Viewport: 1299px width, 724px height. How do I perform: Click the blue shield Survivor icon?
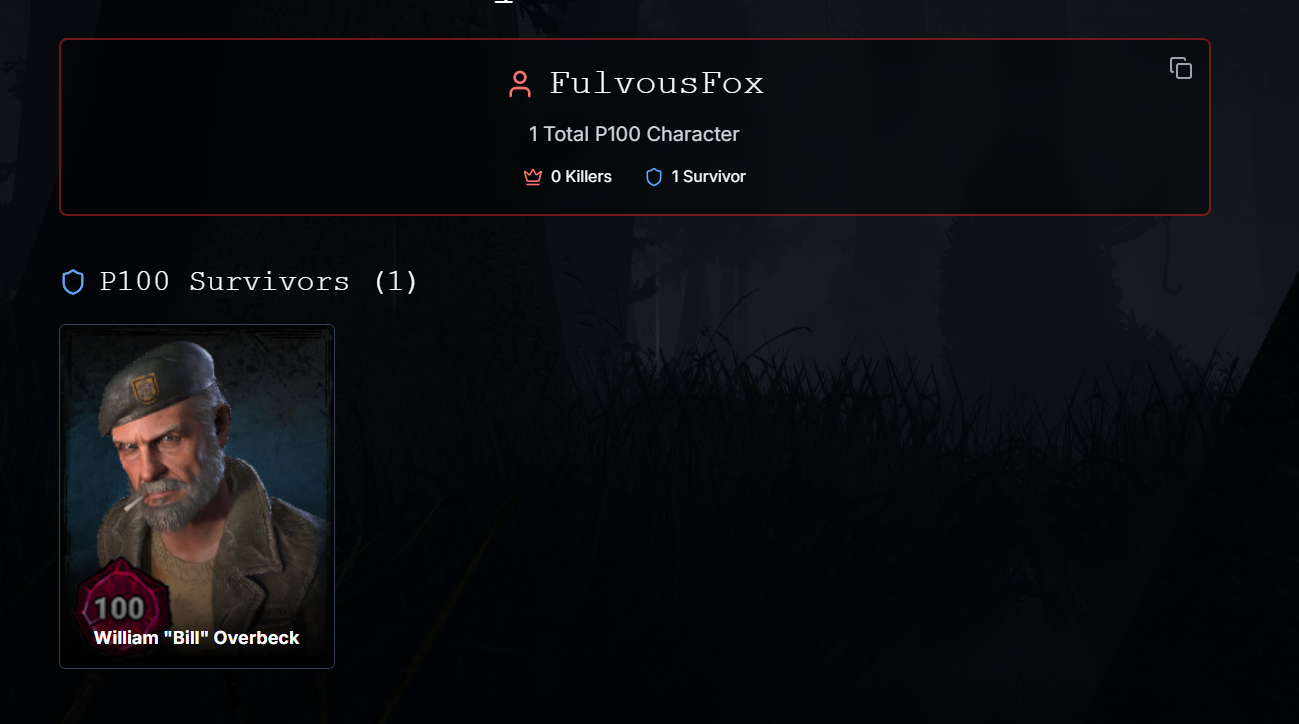(x=654, y=177)
